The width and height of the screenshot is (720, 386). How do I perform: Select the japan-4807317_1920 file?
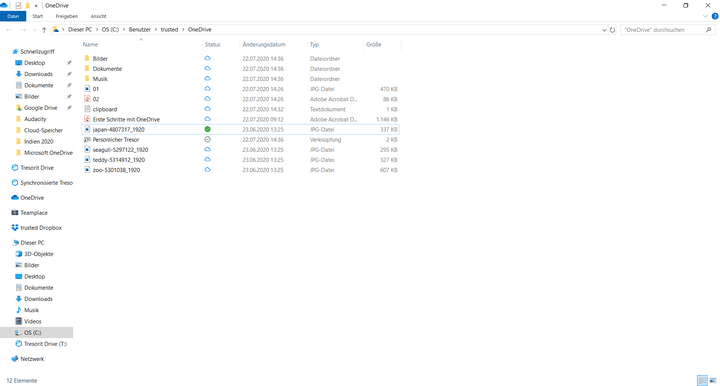pyautogui.click(x=118, y=129)
